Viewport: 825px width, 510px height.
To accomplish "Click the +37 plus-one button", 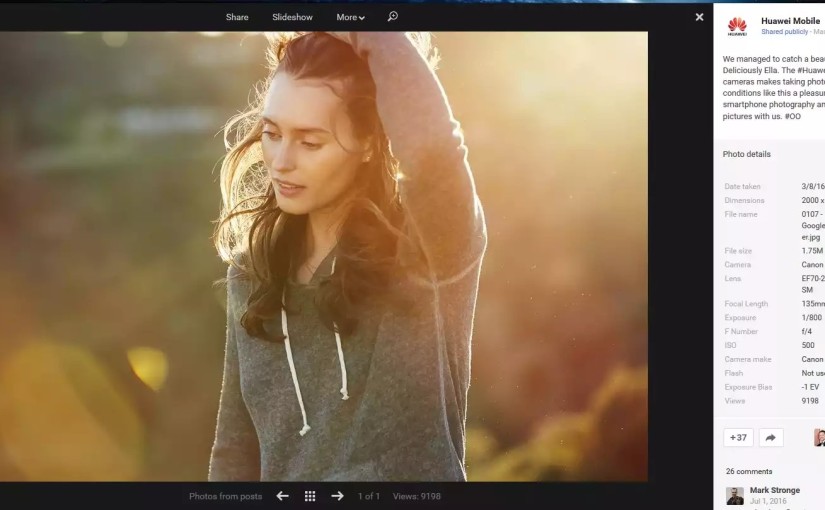I will point(738,438).
